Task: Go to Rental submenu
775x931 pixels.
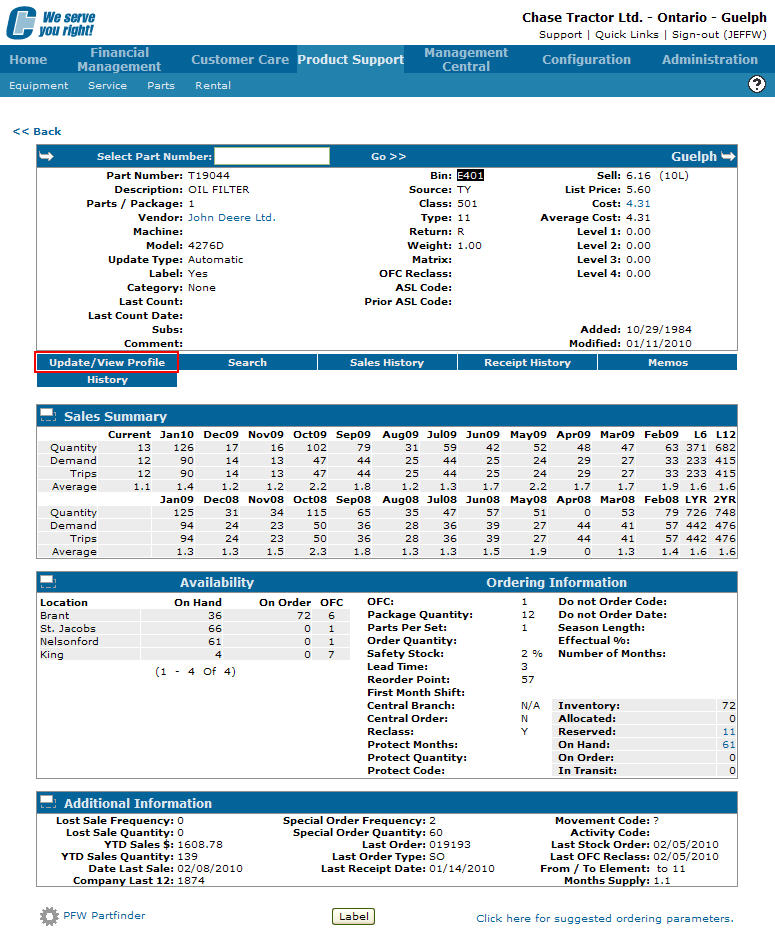Action: [213, 86]
